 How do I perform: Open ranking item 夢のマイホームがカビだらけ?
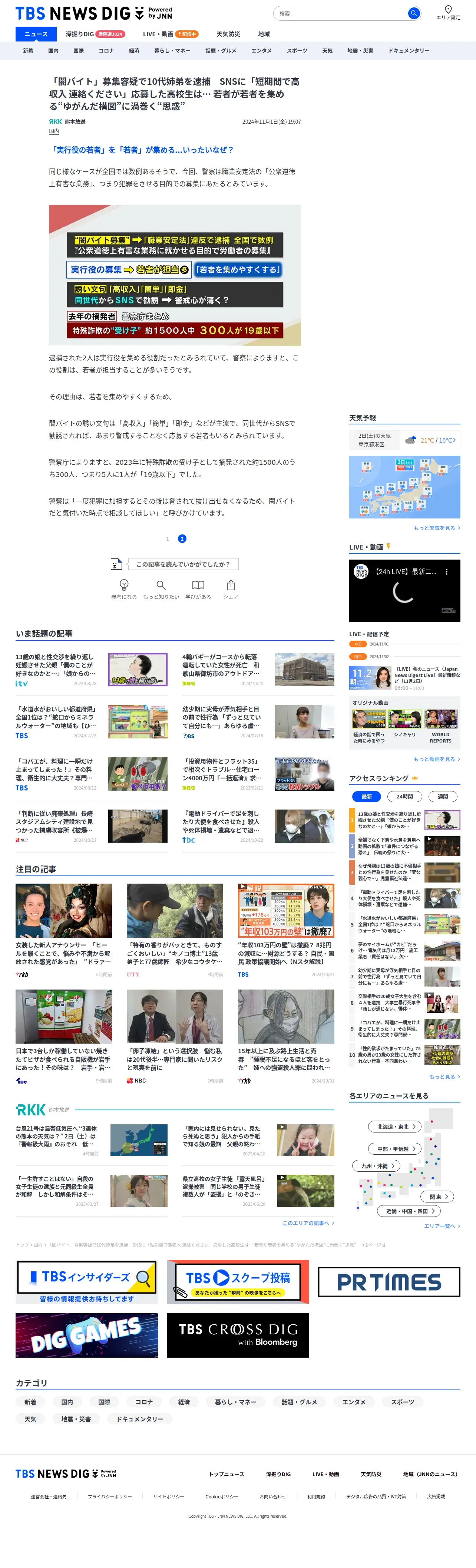pyautogui.click(x=405, y=950)
